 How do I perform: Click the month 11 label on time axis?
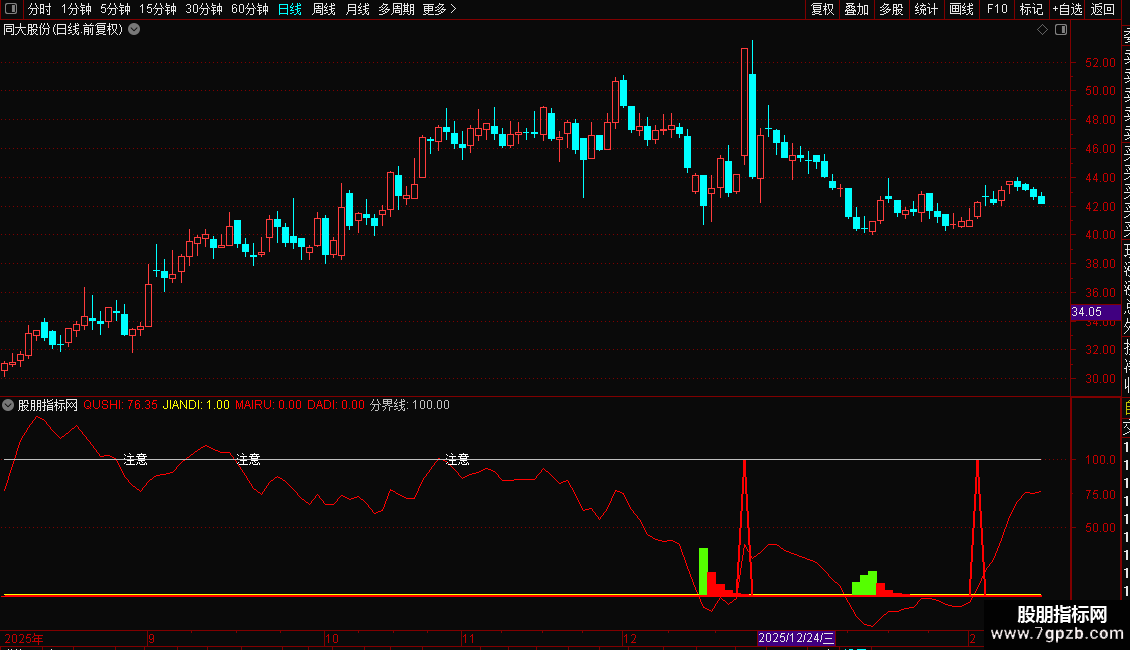468,638
